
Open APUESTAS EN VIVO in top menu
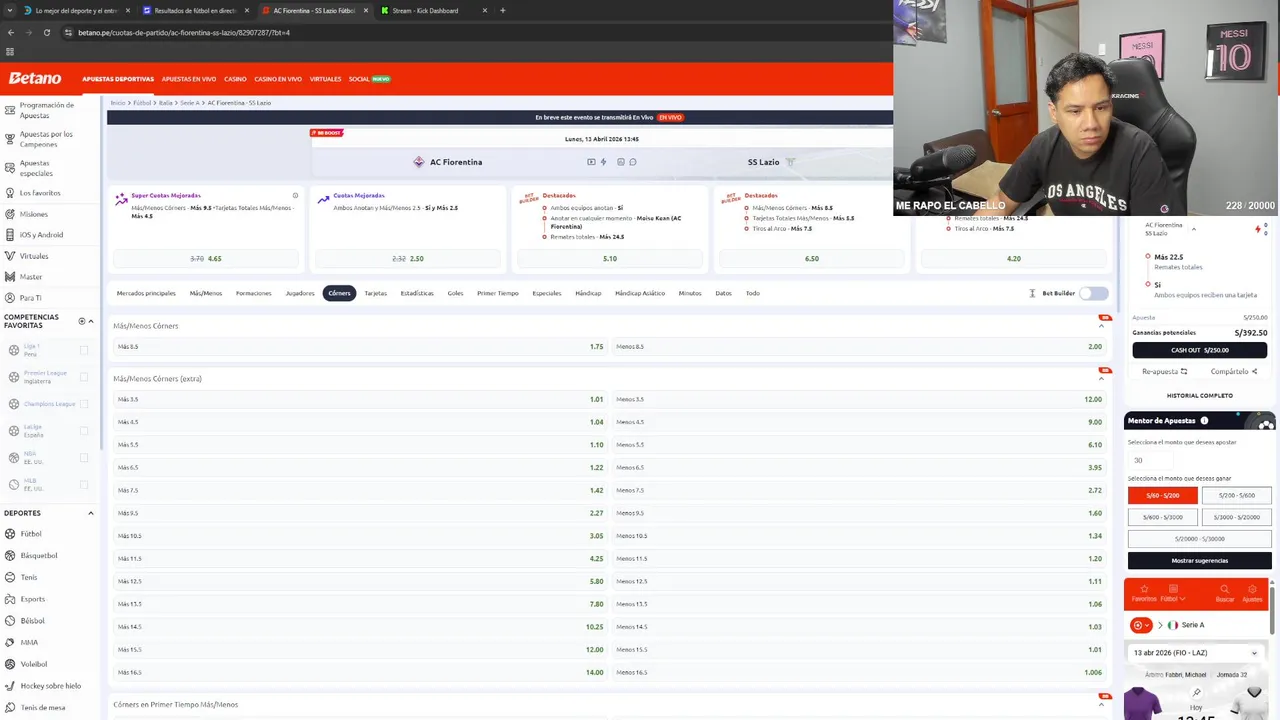point(189,79)
